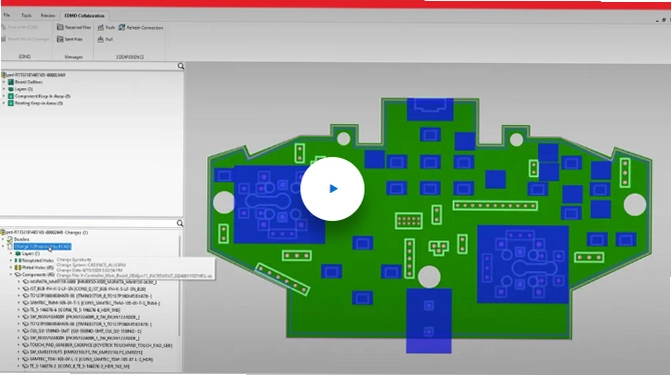
Task: Toggle the Baseline checkmark in Changes tree
Action: pos(9,239)
